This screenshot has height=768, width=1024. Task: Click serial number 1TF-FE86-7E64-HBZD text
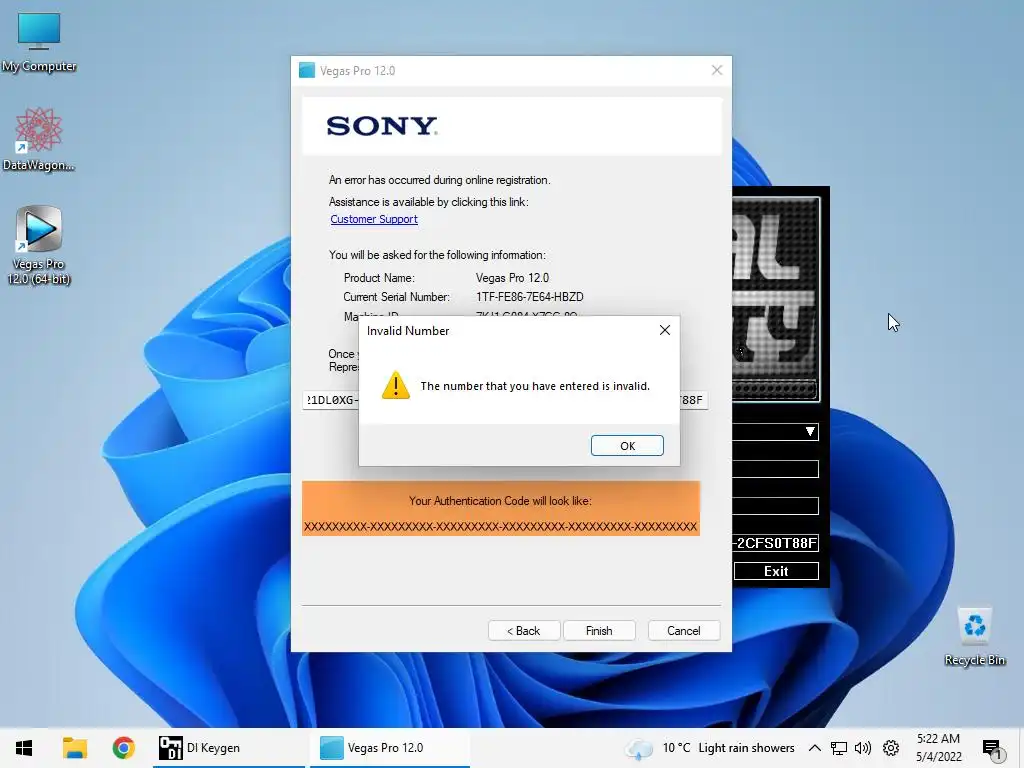point(530,297)
